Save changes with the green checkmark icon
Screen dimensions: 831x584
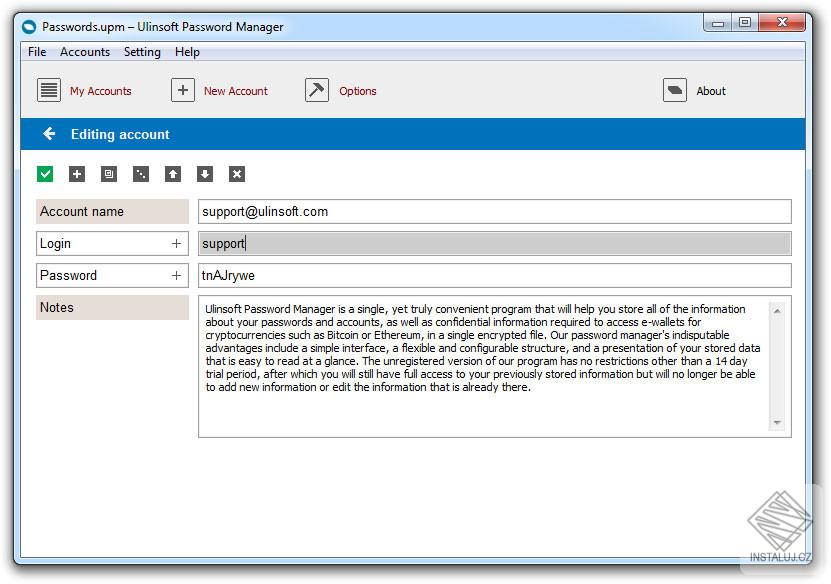[x=45, y=174]
